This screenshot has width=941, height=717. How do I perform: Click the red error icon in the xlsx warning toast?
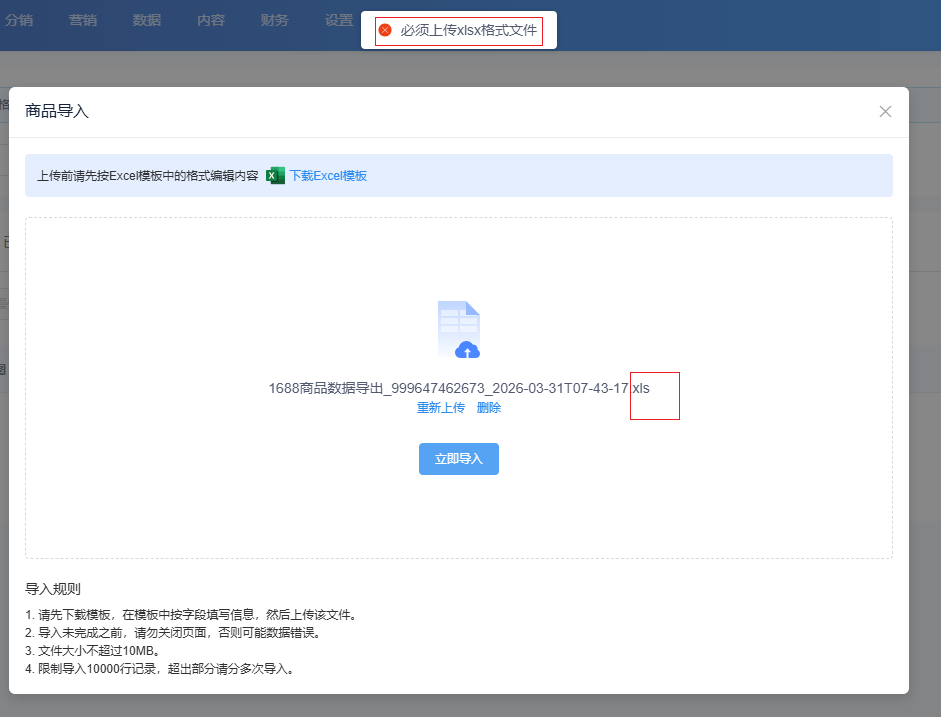point(385,30)
